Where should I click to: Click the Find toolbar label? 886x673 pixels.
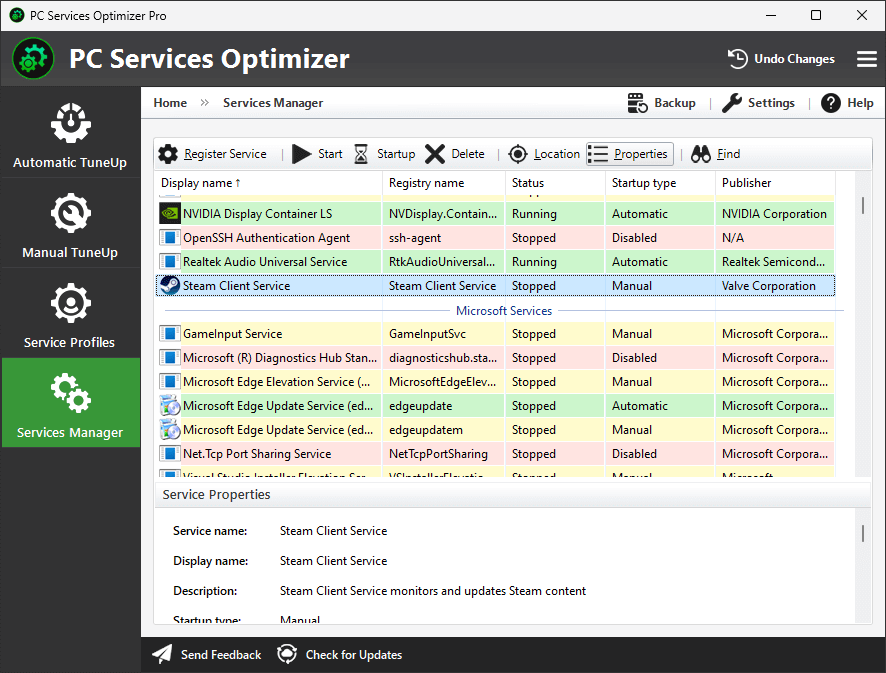728,154
